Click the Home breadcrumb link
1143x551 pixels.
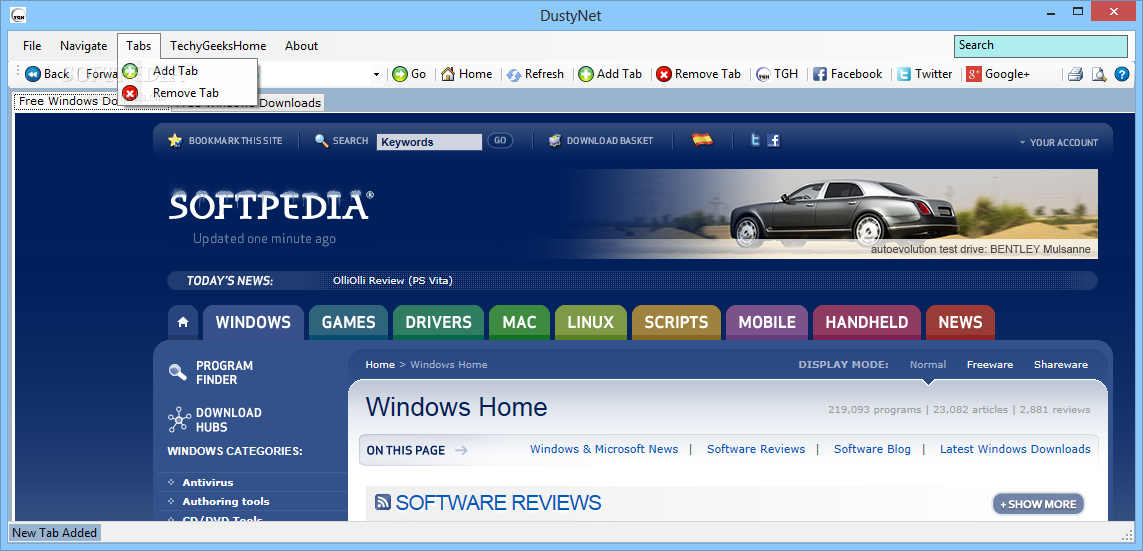point(380,364)
